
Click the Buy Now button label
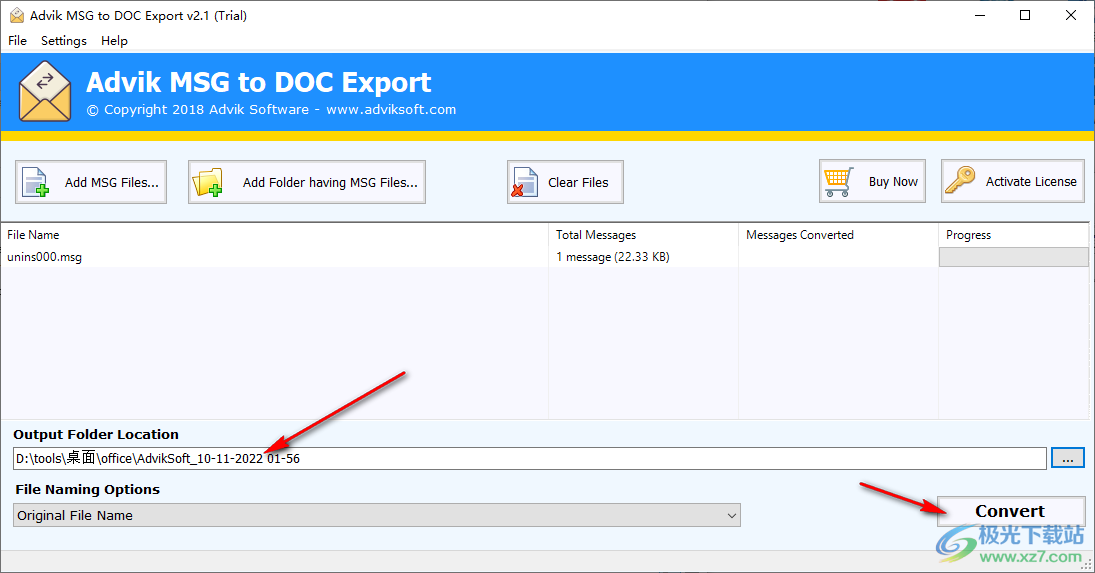tap(893, 181)
